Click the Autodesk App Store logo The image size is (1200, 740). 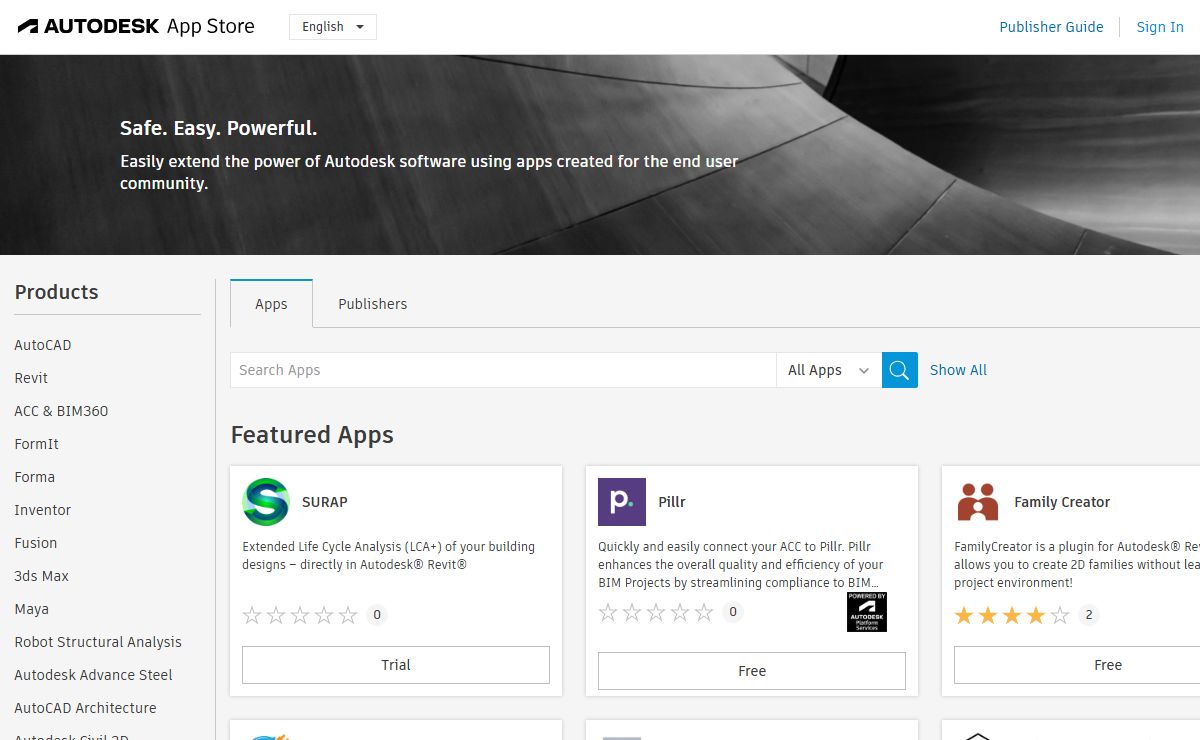pyautogui.click(x=136, y=27)
